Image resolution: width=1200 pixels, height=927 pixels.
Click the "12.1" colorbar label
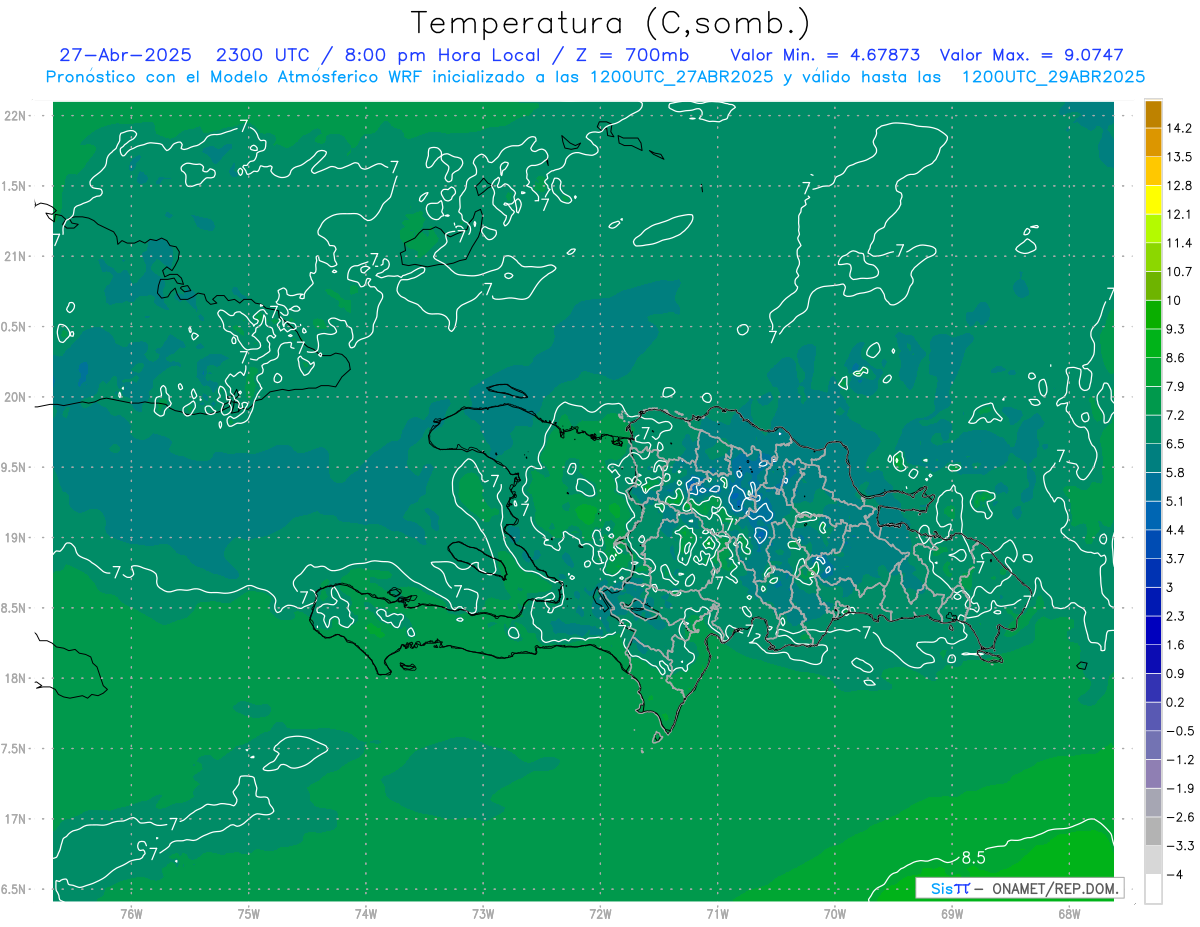tap(1180, 215)
